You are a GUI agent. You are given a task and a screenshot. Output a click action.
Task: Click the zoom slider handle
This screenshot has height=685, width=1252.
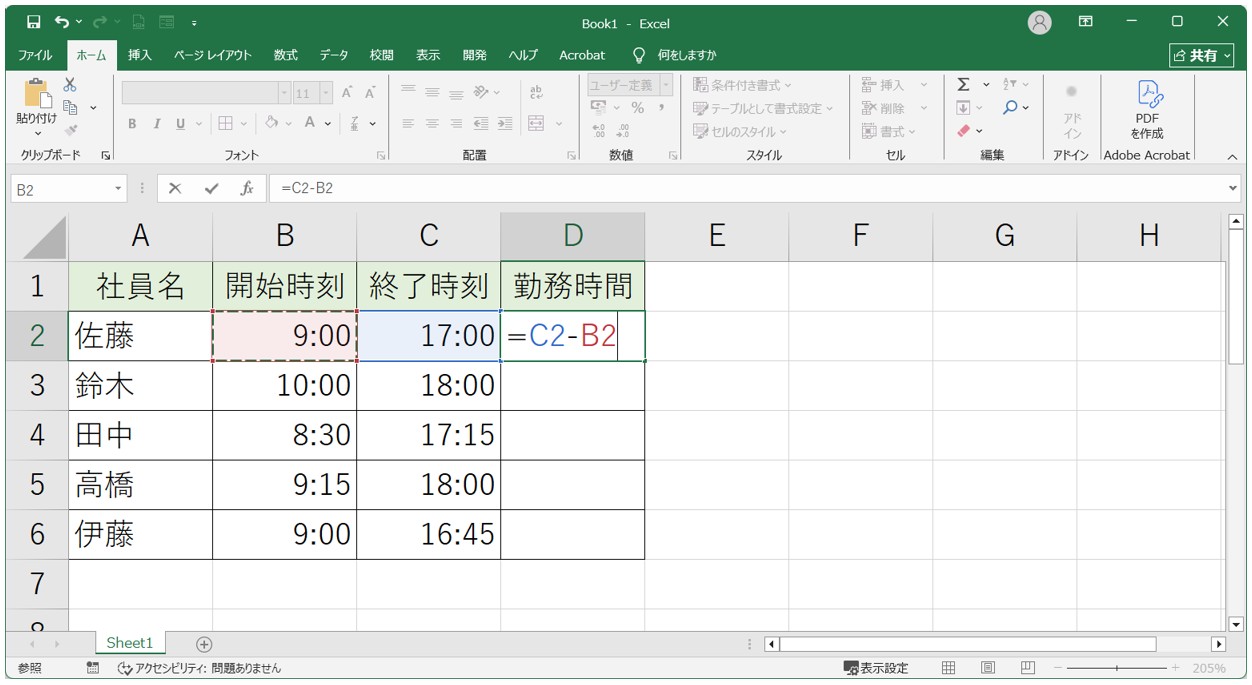click(x=1117, y=668)
